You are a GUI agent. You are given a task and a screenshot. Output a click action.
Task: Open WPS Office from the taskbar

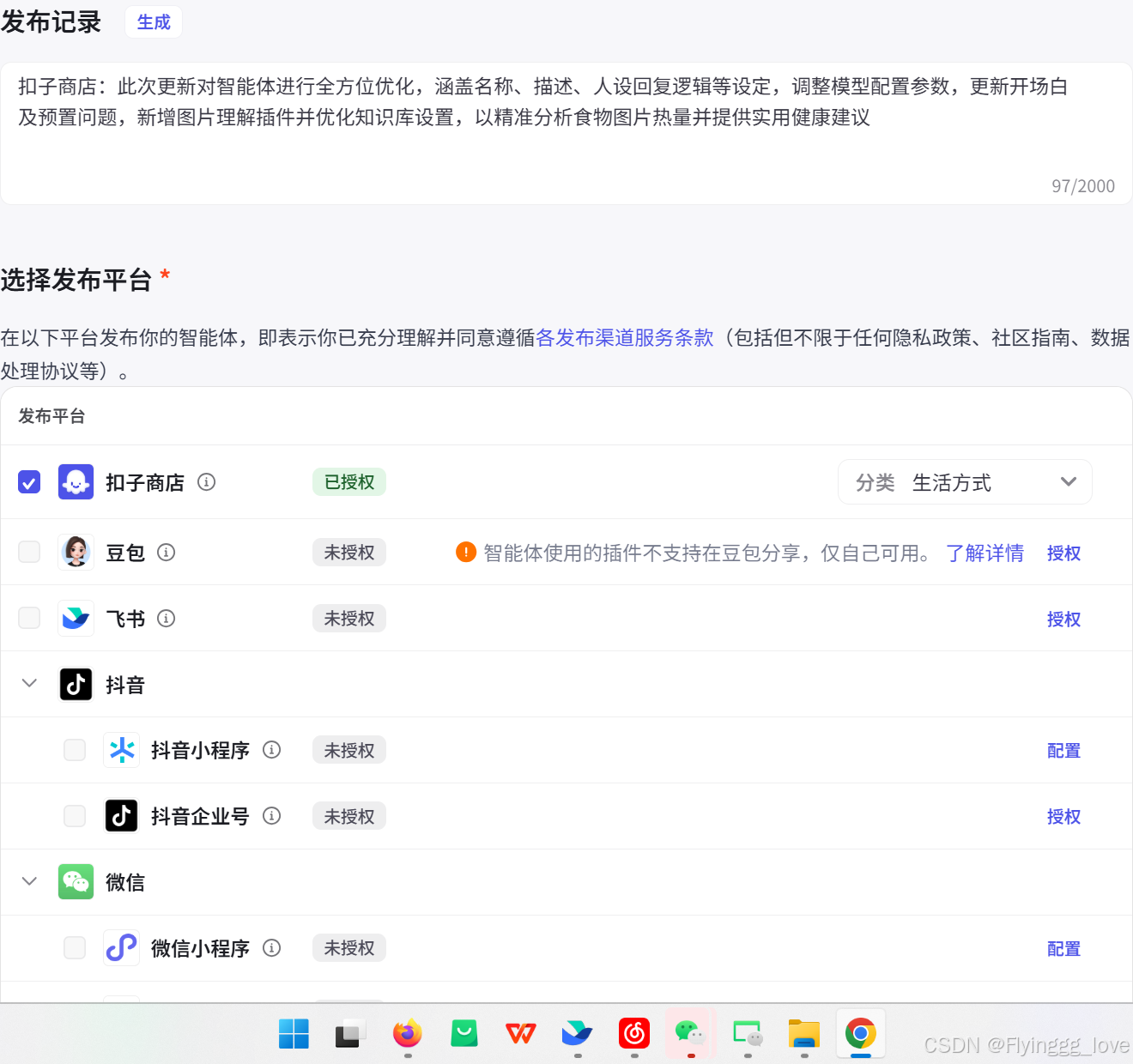(x=521, y=1034)
